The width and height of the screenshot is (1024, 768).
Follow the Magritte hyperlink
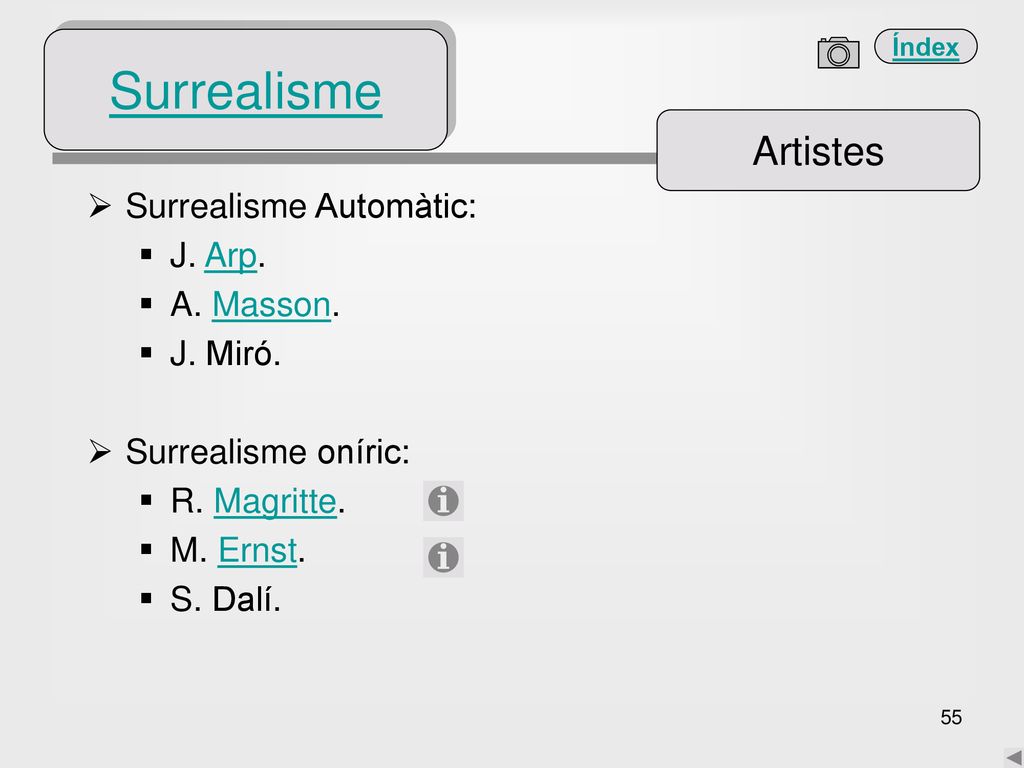(276, 502)
